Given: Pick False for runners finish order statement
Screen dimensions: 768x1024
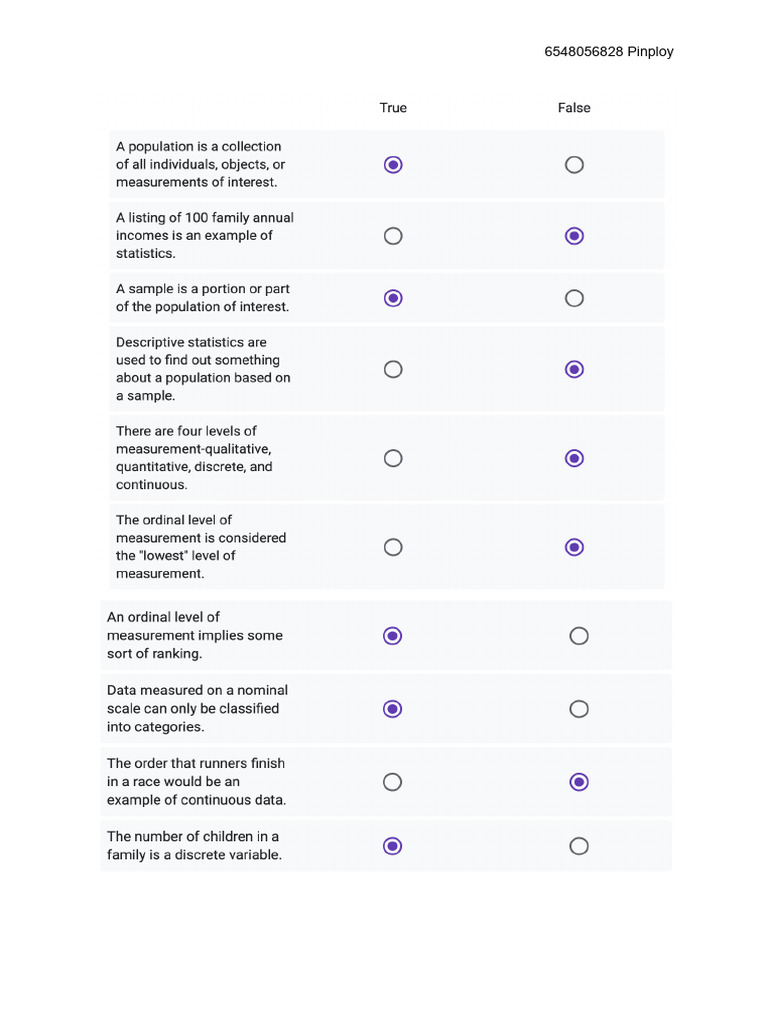Looking at the screenshot, I should [579, 782].
